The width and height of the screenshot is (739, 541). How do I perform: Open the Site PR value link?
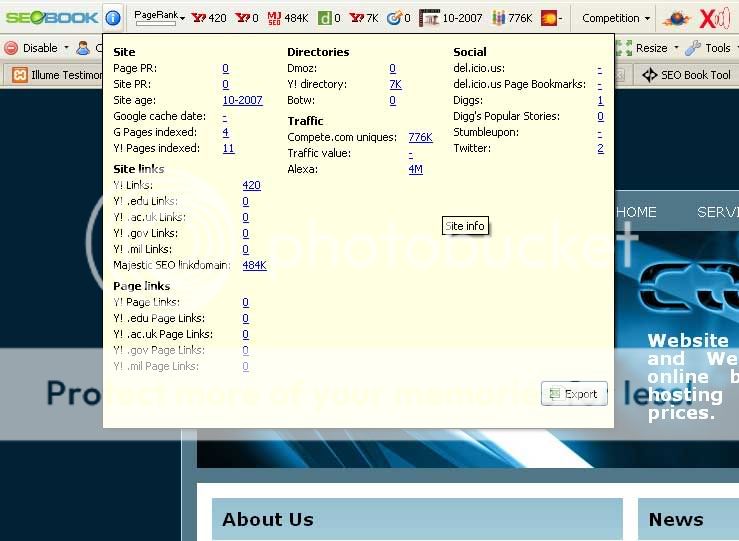(225, 84)
